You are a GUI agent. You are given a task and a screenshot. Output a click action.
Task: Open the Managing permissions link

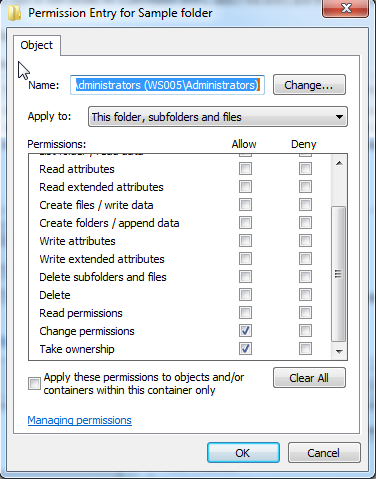[79, 420]
